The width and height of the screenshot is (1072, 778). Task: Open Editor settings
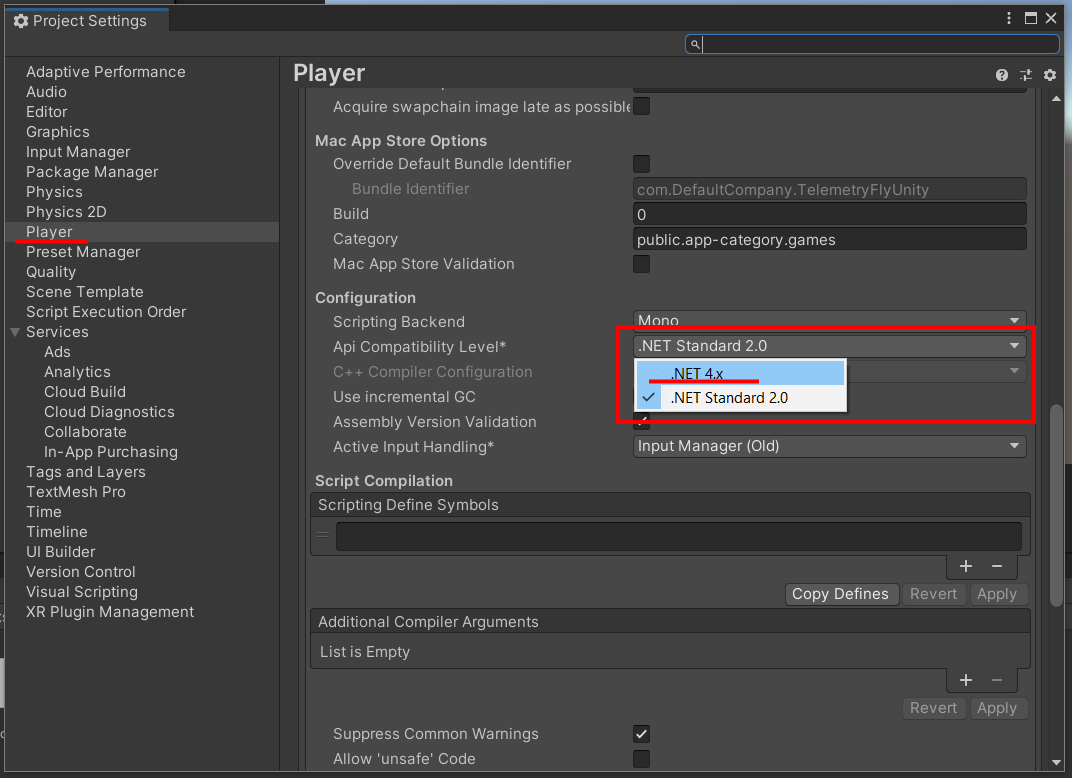tap(46, 112)
